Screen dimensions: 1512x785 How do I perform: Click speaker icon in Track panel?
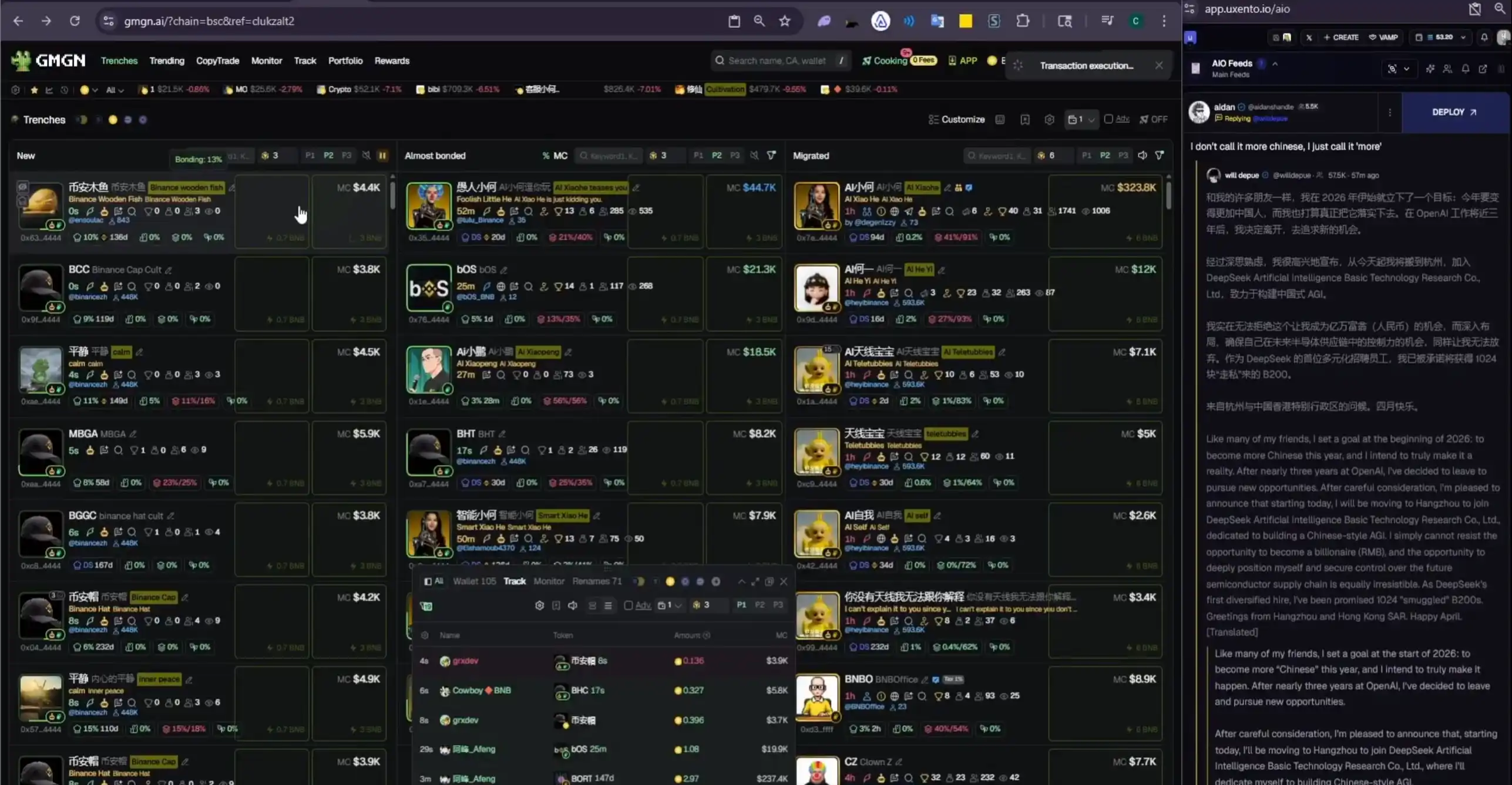click(x=573, y=605)
